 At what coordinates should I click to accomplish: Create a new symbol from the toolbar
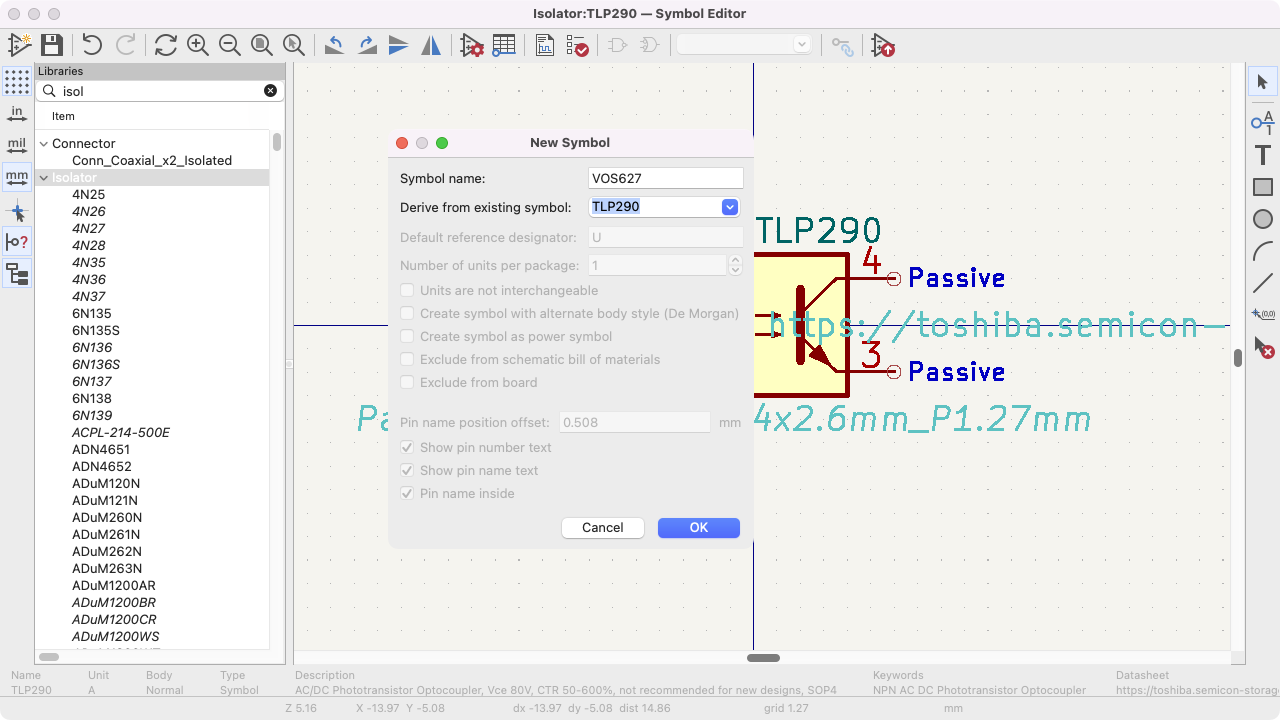[x=20, y=45]
